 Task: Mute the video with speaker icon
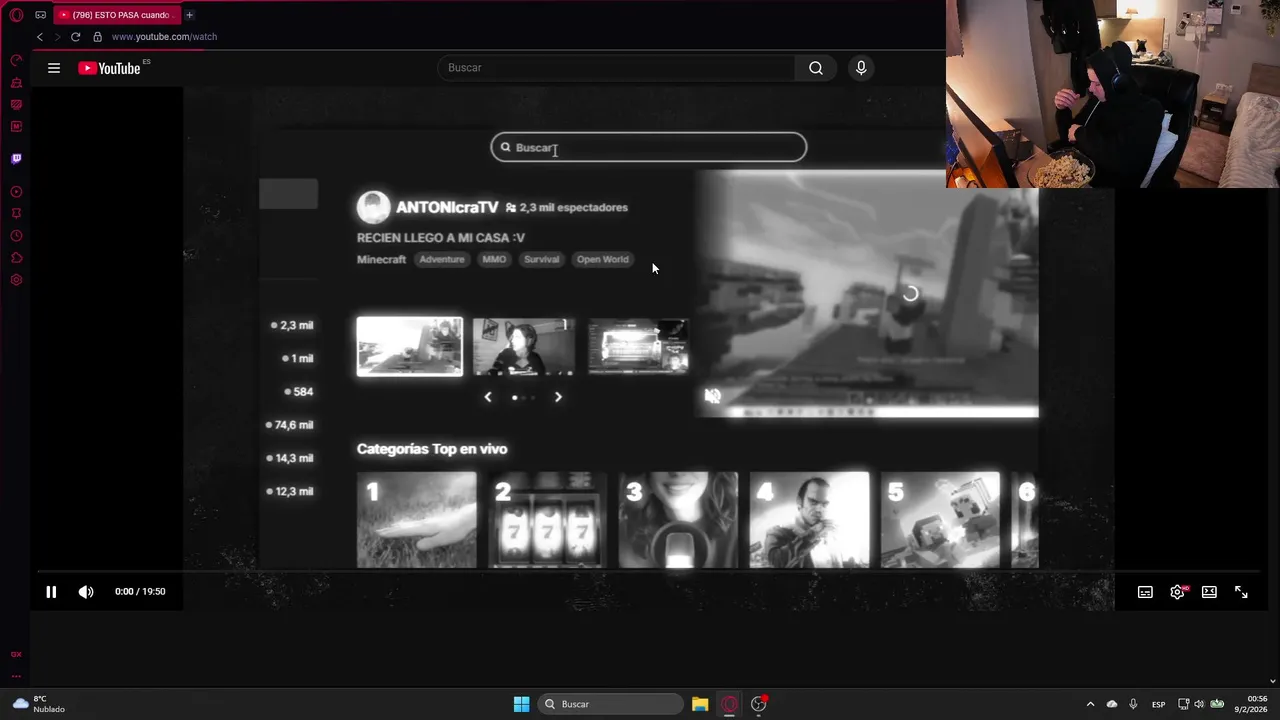(x=86, y=592)
